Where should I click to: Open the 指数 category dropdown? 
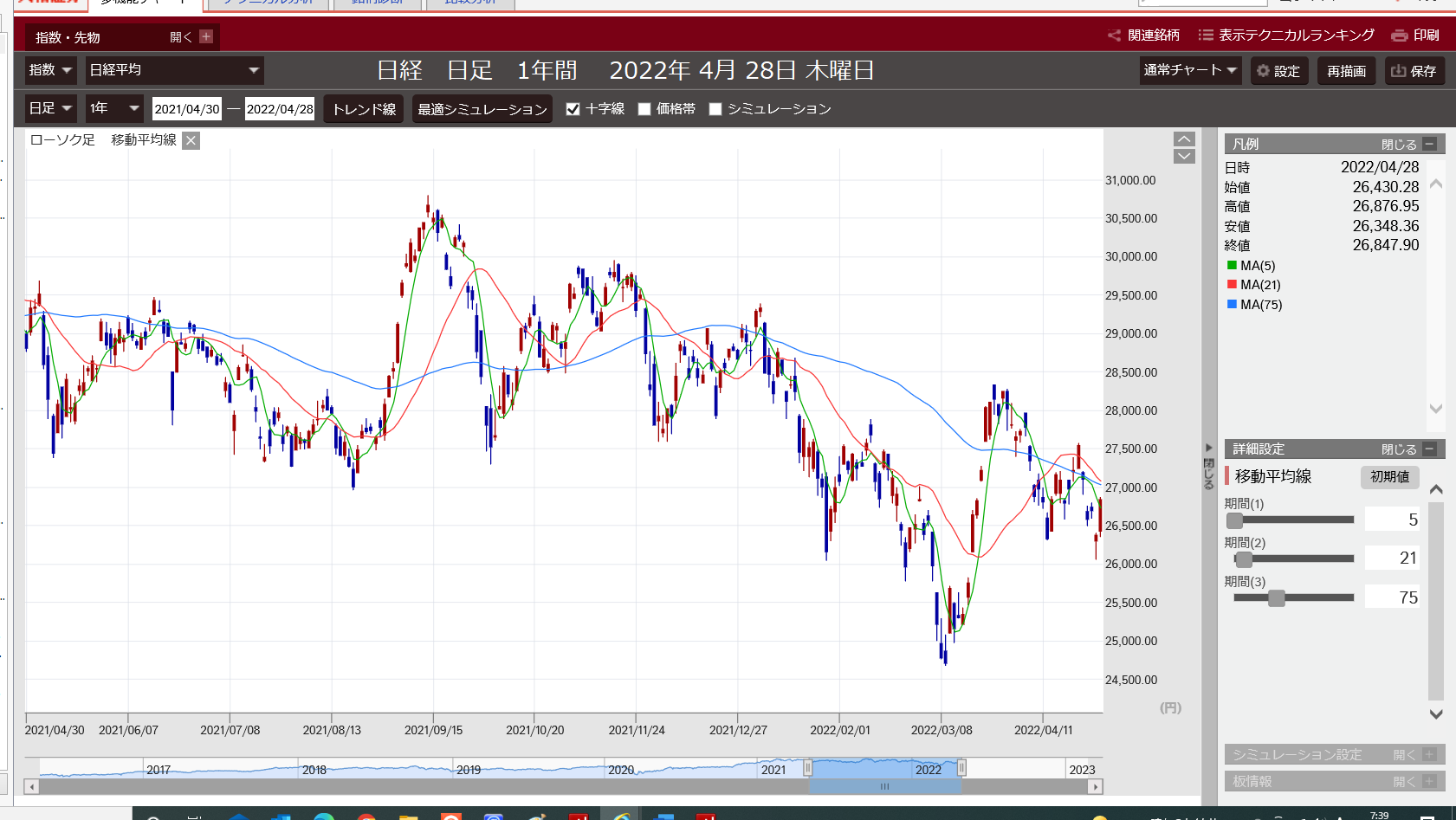50,70
